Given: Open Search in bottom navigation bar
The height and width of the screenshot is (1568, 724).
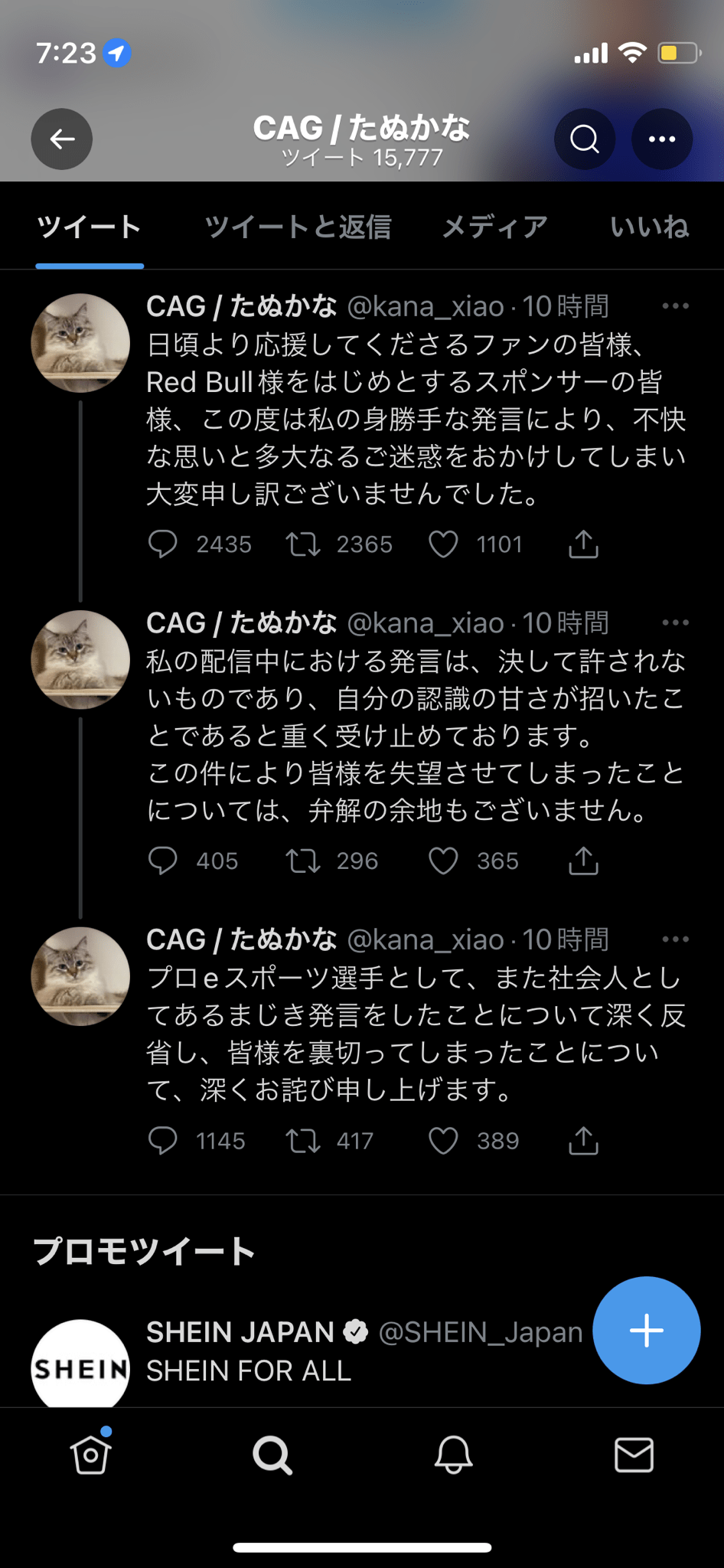Looking at the screenshot, I should click(272, 1455).
